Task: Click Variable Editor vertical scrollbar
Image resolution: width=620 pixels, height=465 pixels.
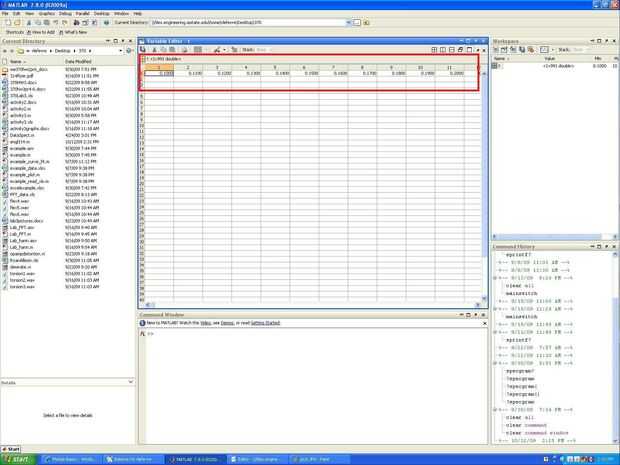Action: (x=484, y=185)
